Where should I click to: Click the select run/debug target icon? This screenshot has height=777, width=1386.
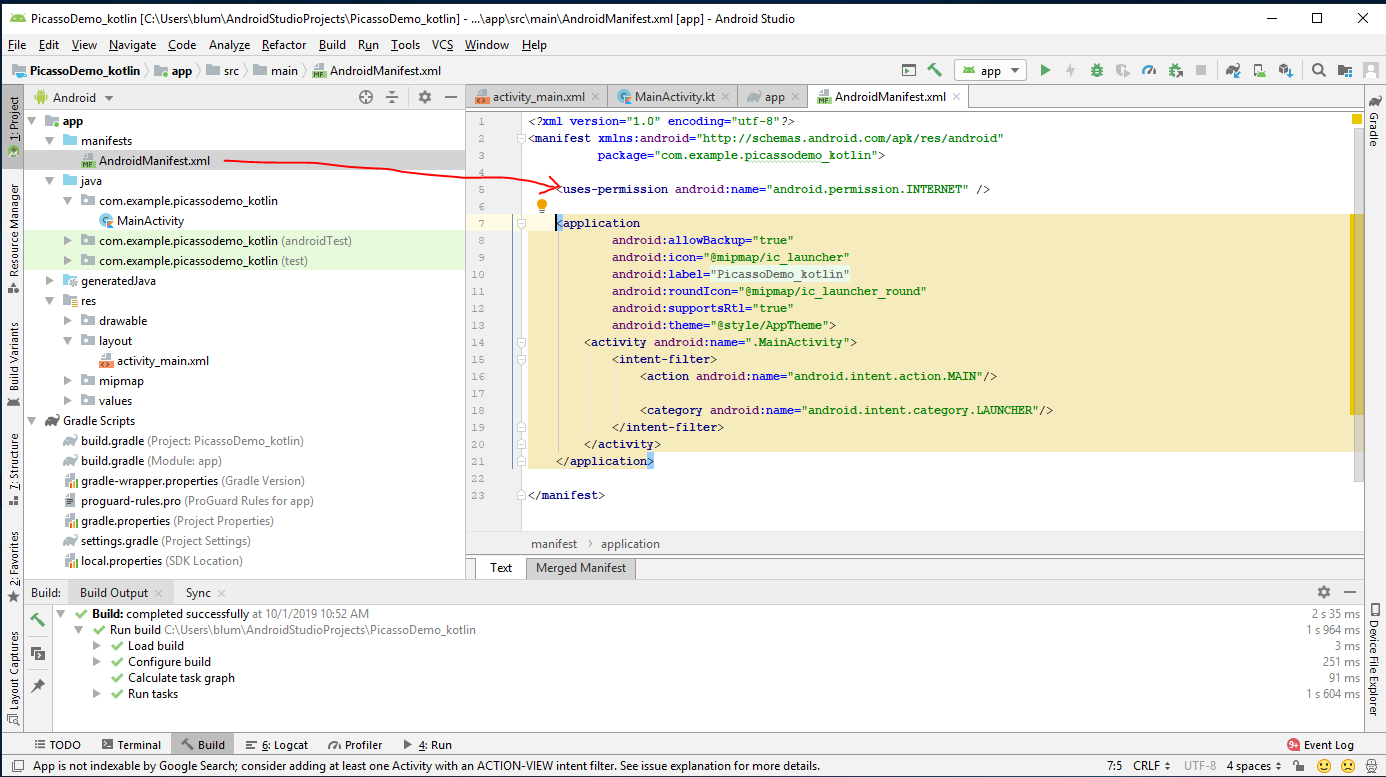(x=909, y=70)
